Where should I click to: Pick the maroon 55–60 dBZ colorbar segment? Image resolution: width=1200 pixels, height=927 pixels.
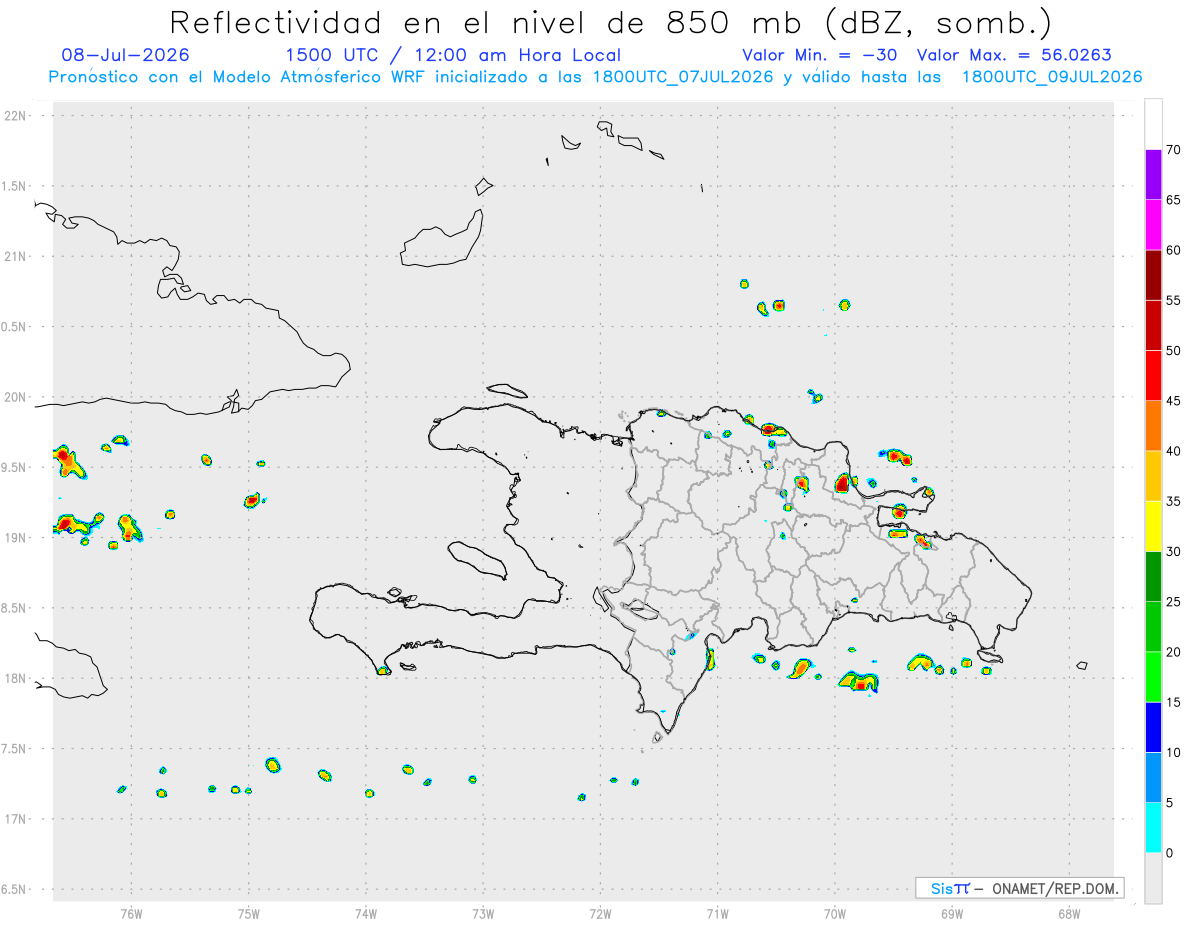1153,275
